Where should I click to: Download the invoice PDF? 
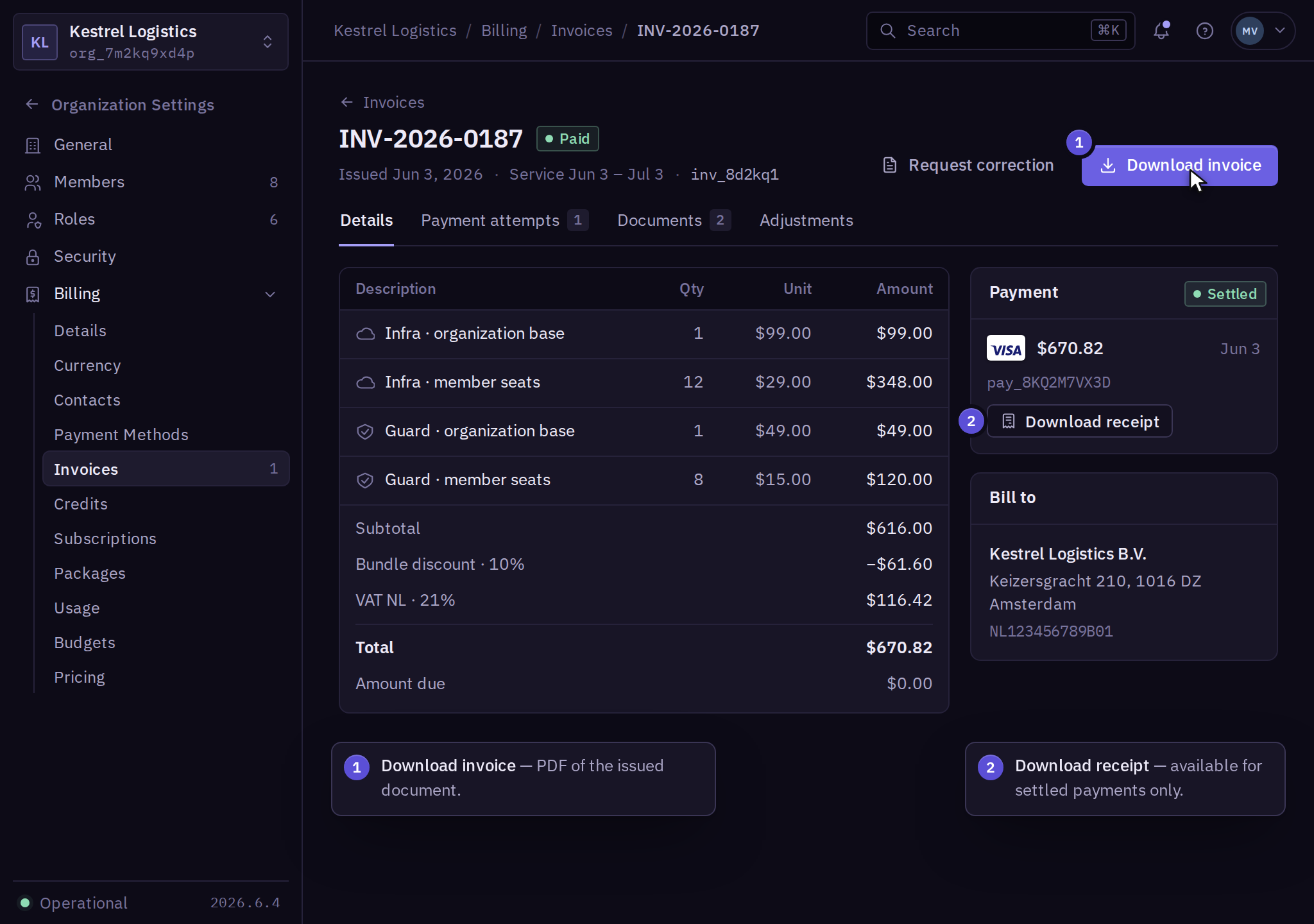coord(1179,166)
